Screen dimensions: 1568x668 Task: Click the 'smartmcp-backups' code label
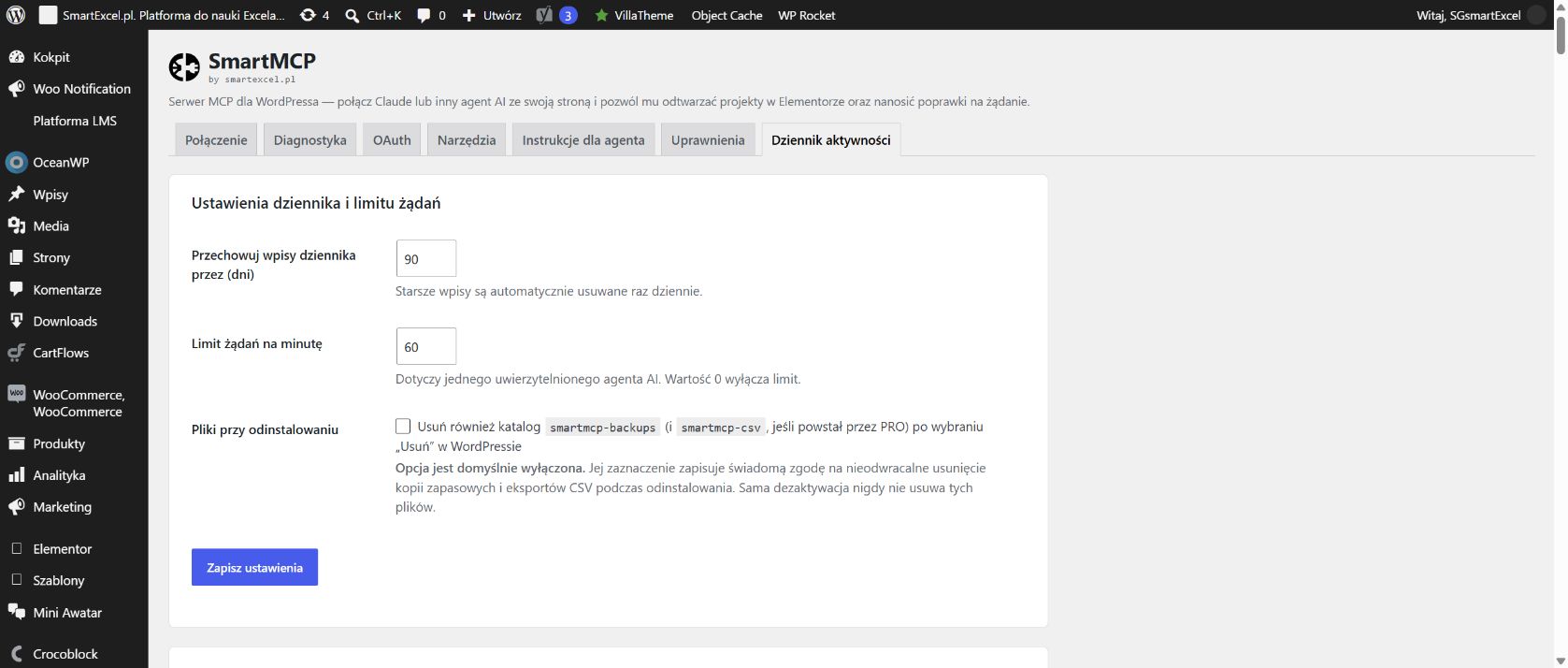click(603, 428)
